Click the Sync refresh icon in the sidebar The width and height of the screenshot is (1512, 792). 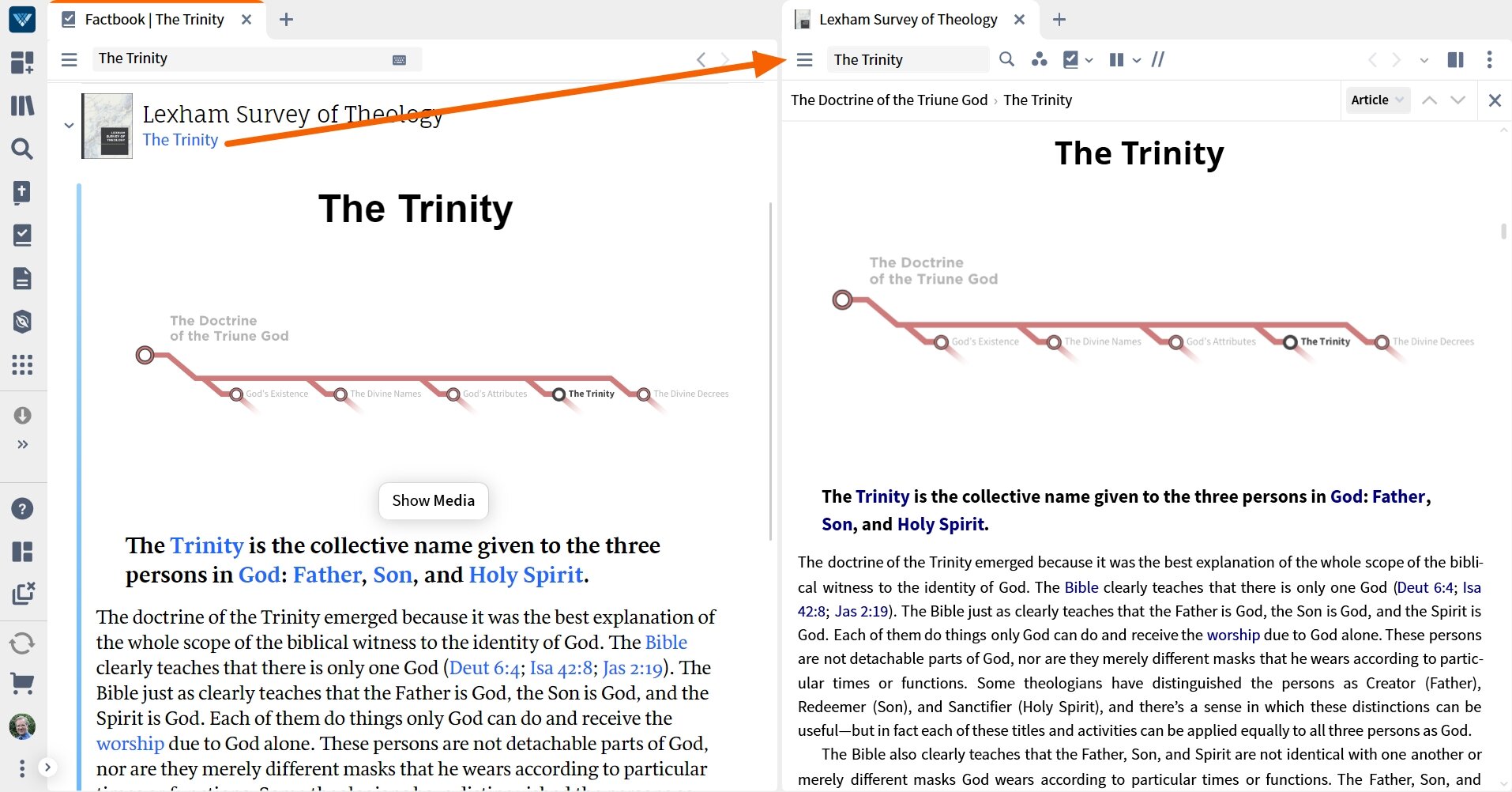coord(22,643)
